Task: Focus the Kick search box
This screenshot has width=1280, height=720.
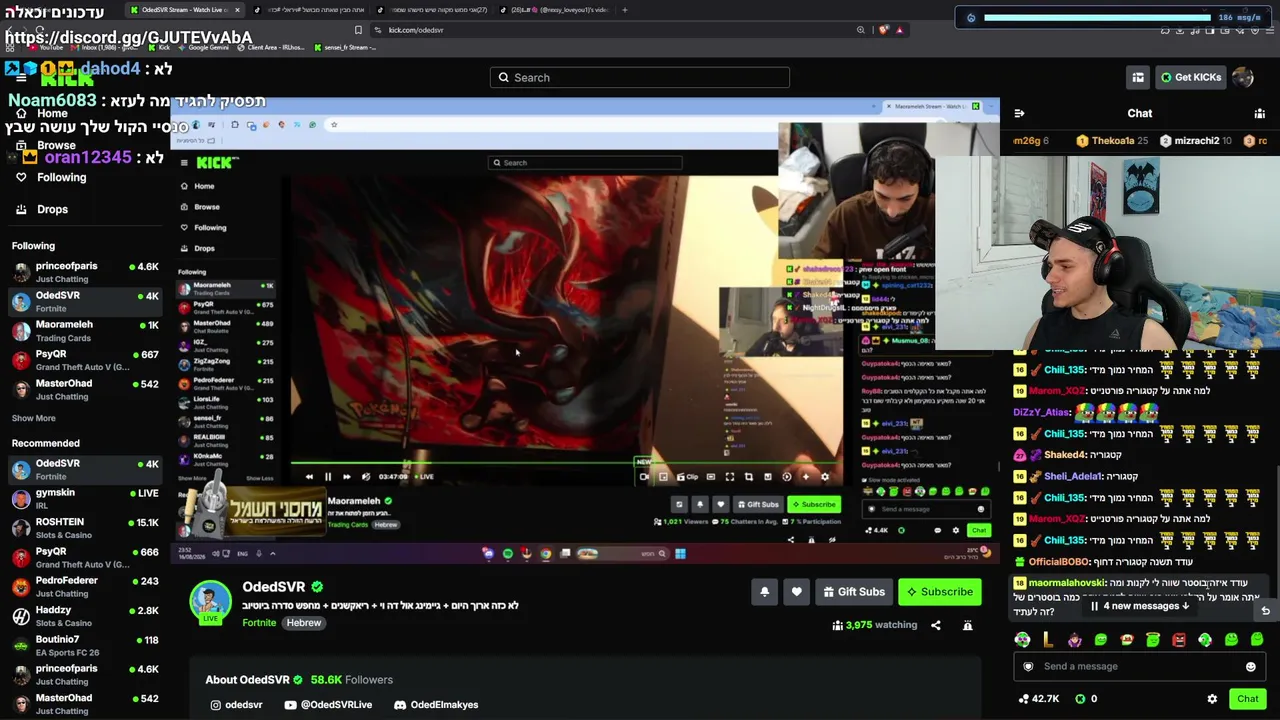Action: (640, 77)
